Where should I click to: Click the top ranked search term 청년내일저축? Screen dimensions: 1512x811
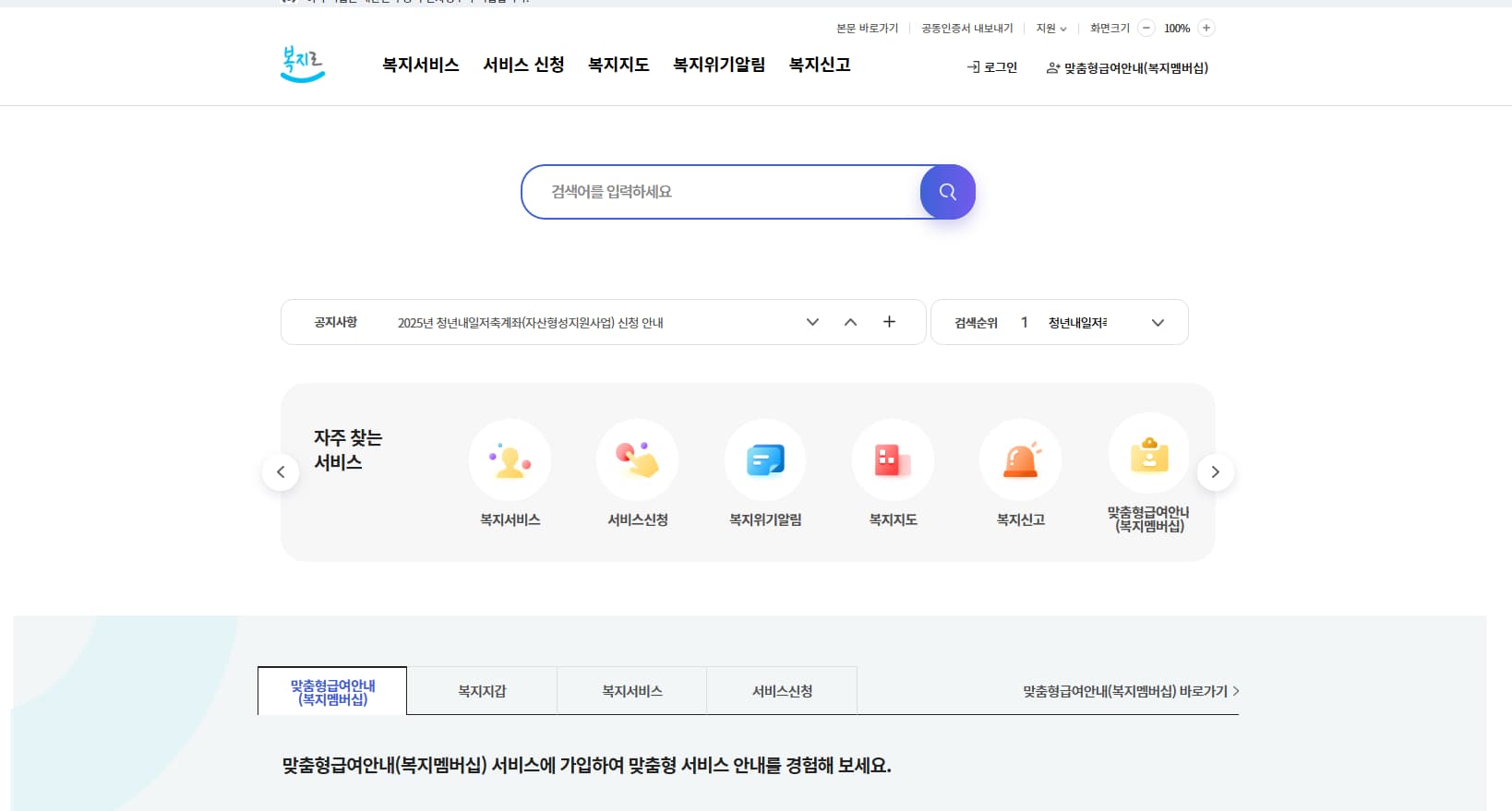(1077, 323)
